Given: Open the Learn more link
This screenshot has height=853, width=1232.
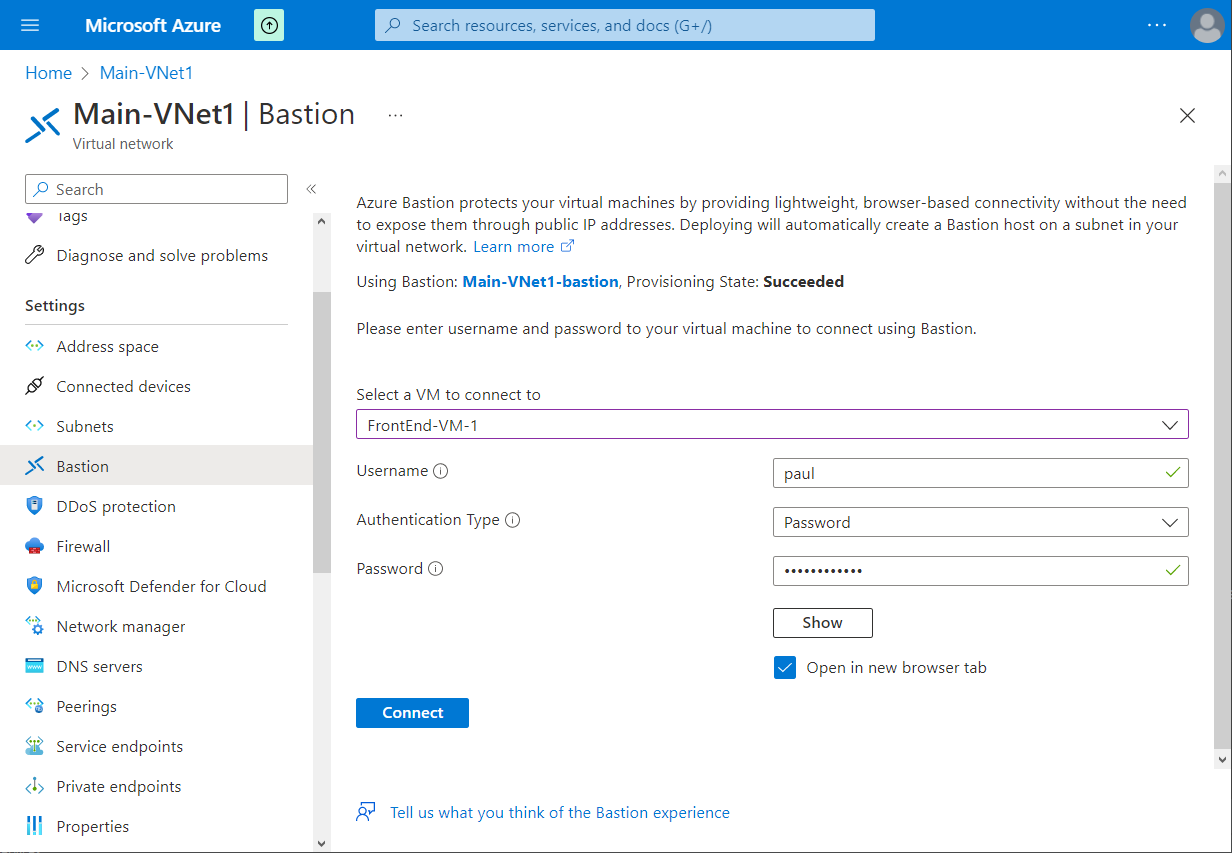Looking at the screenshot, I should pos(523,247).
